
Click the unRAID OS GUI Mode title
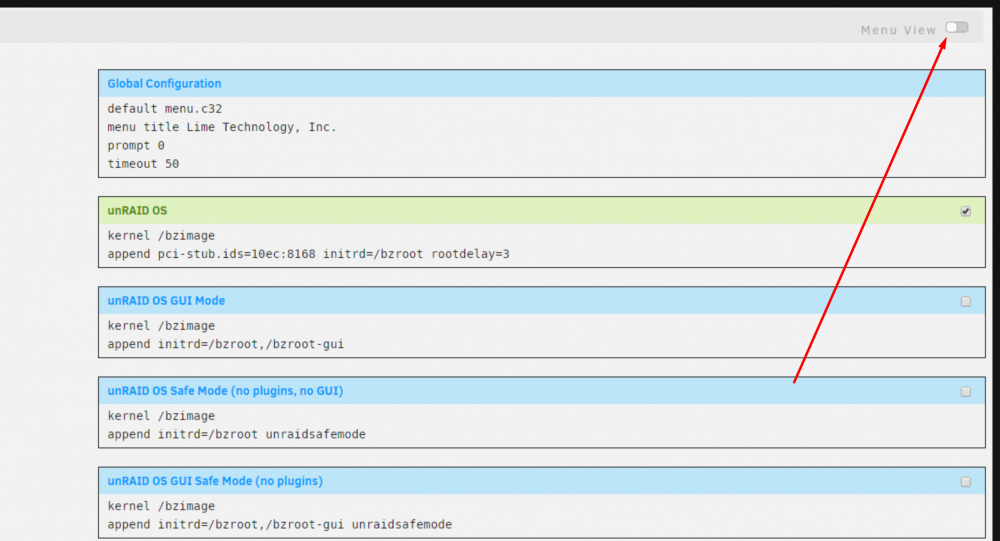point(166,300)
